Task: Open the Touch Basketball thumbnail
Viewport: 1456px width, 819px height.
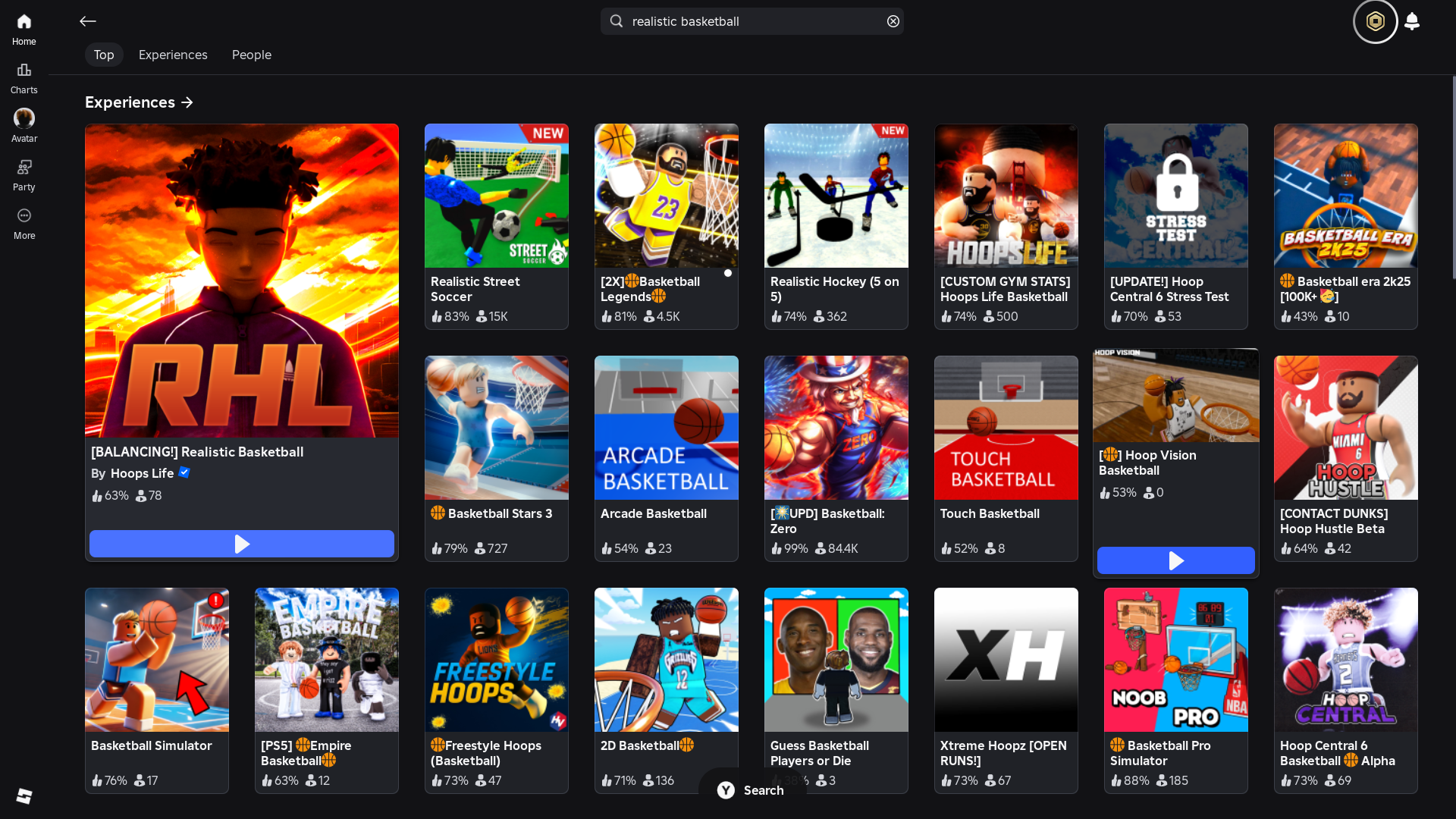Action: (x=1006, y=428)
